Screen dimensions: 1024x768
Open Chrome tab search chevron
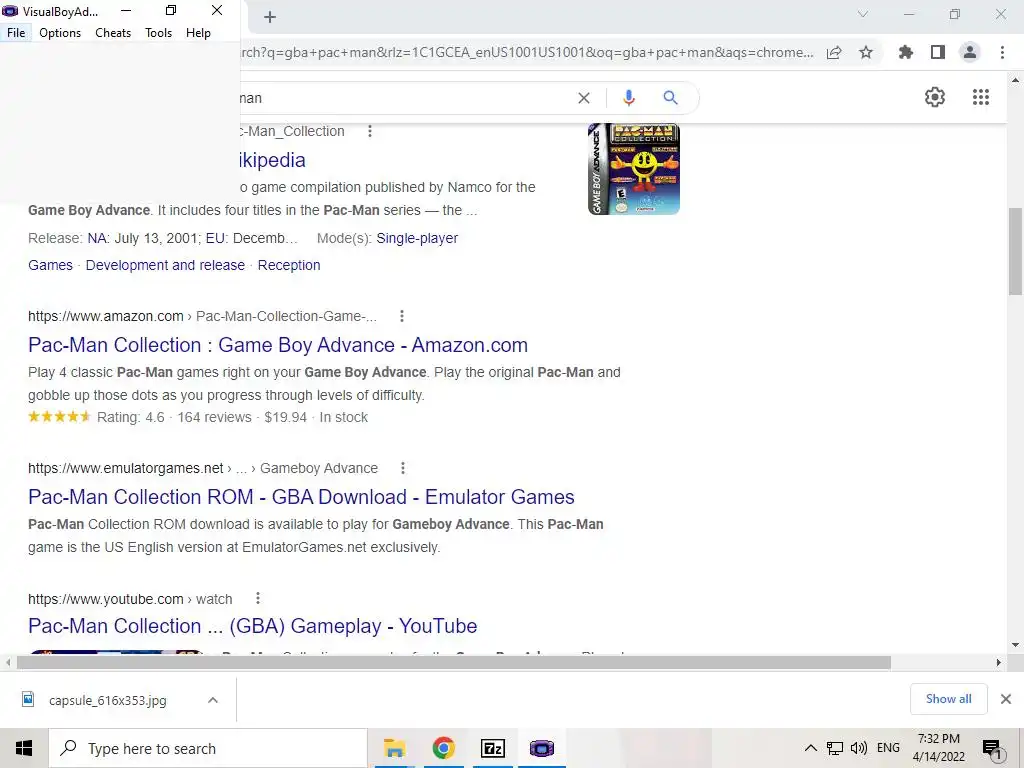click(863, 14)
